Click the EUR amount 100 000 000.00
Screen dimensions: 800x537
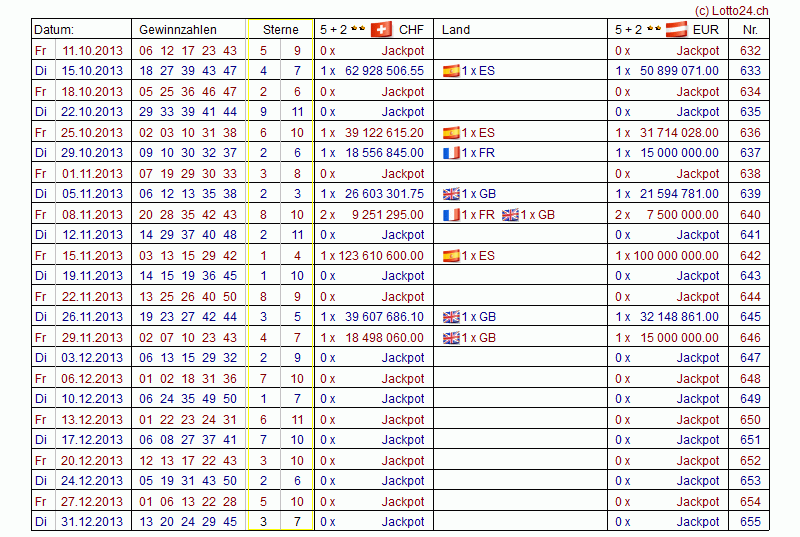pyautogui.click(x=677, y=256)
